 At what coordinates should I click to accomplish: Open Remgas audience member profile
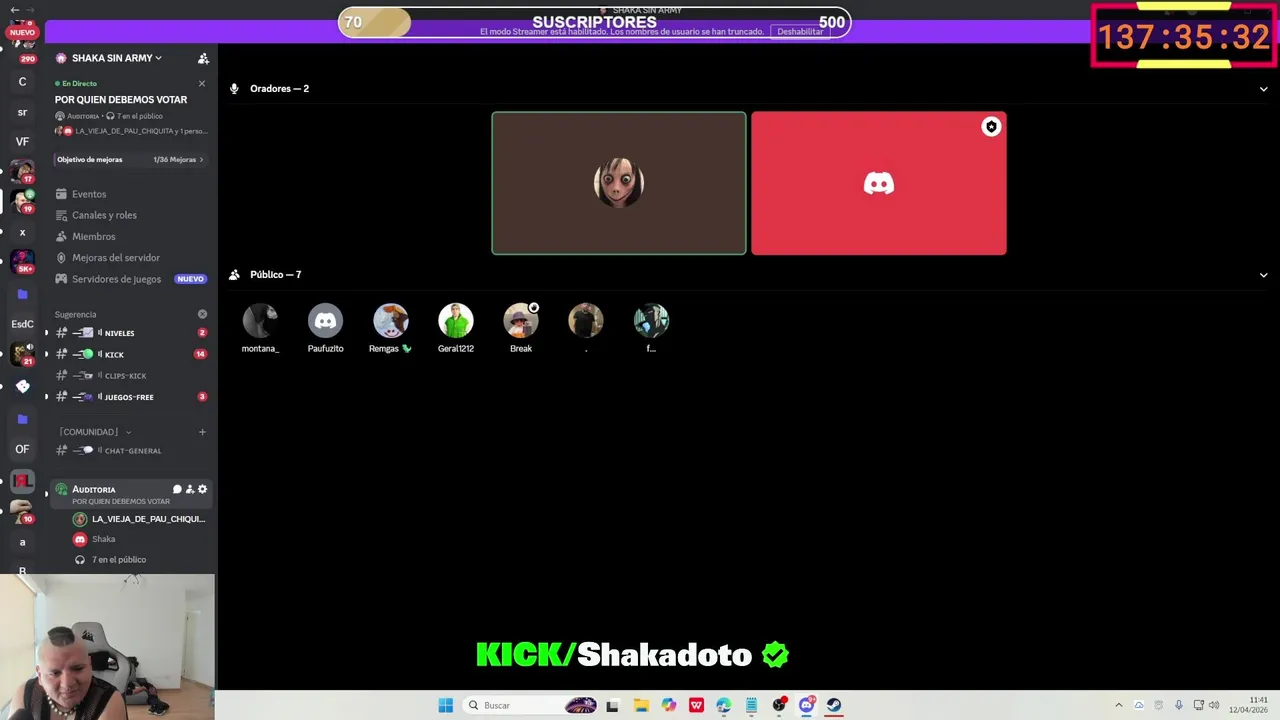pyautogui.click(x=390, y=328)
